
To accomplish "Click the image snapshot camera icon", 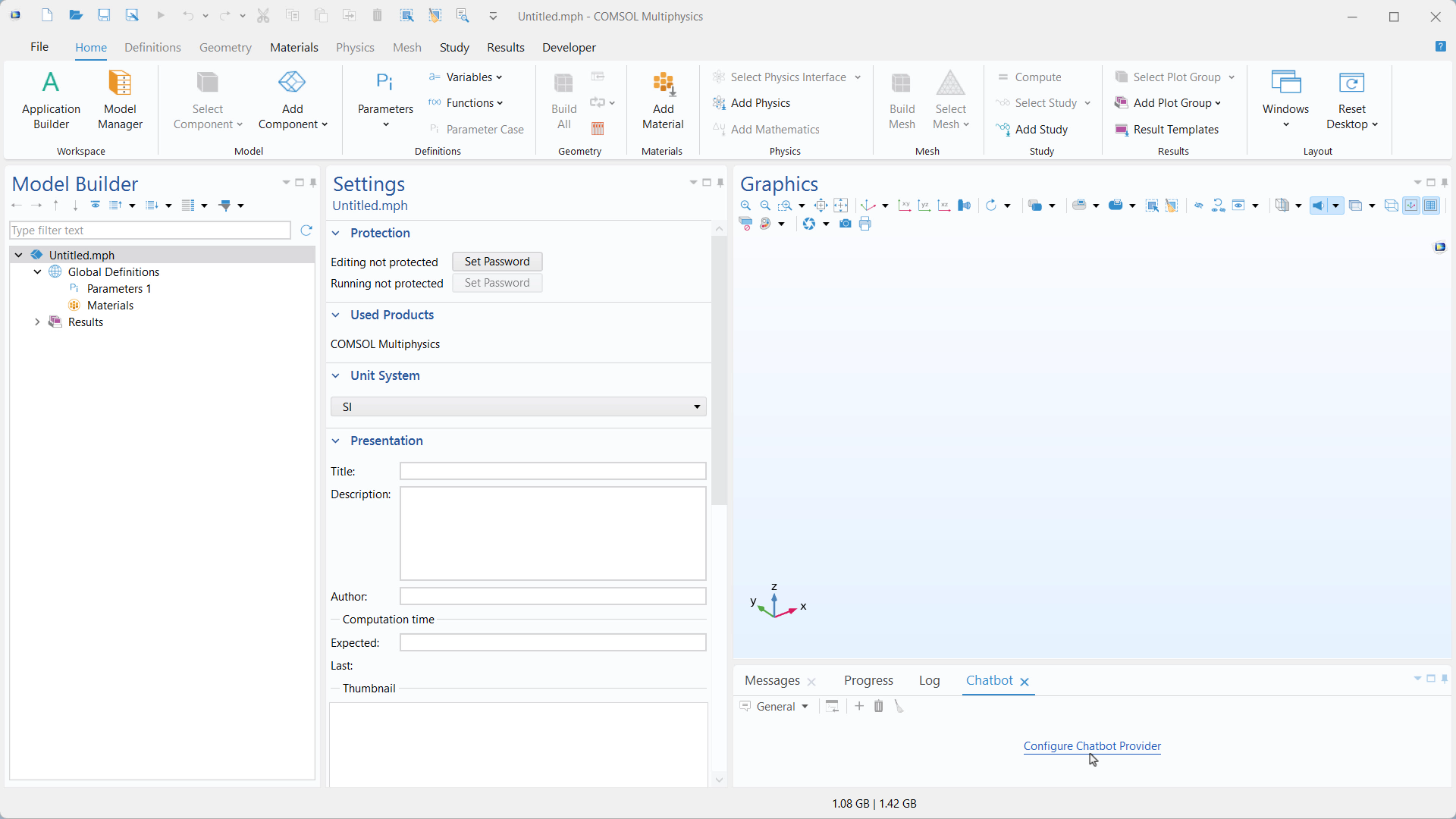I will [846, 224].
